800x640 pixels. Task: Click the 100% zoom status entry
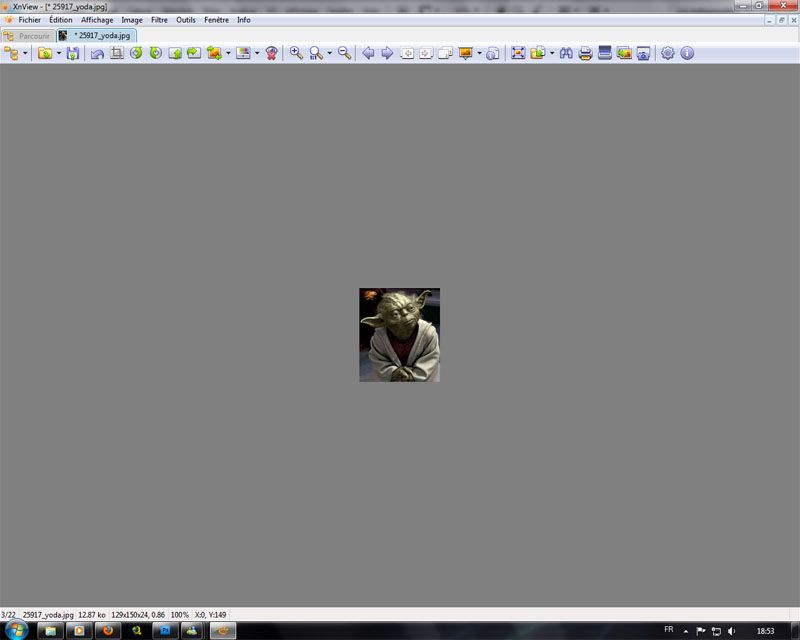pos(180,615)
